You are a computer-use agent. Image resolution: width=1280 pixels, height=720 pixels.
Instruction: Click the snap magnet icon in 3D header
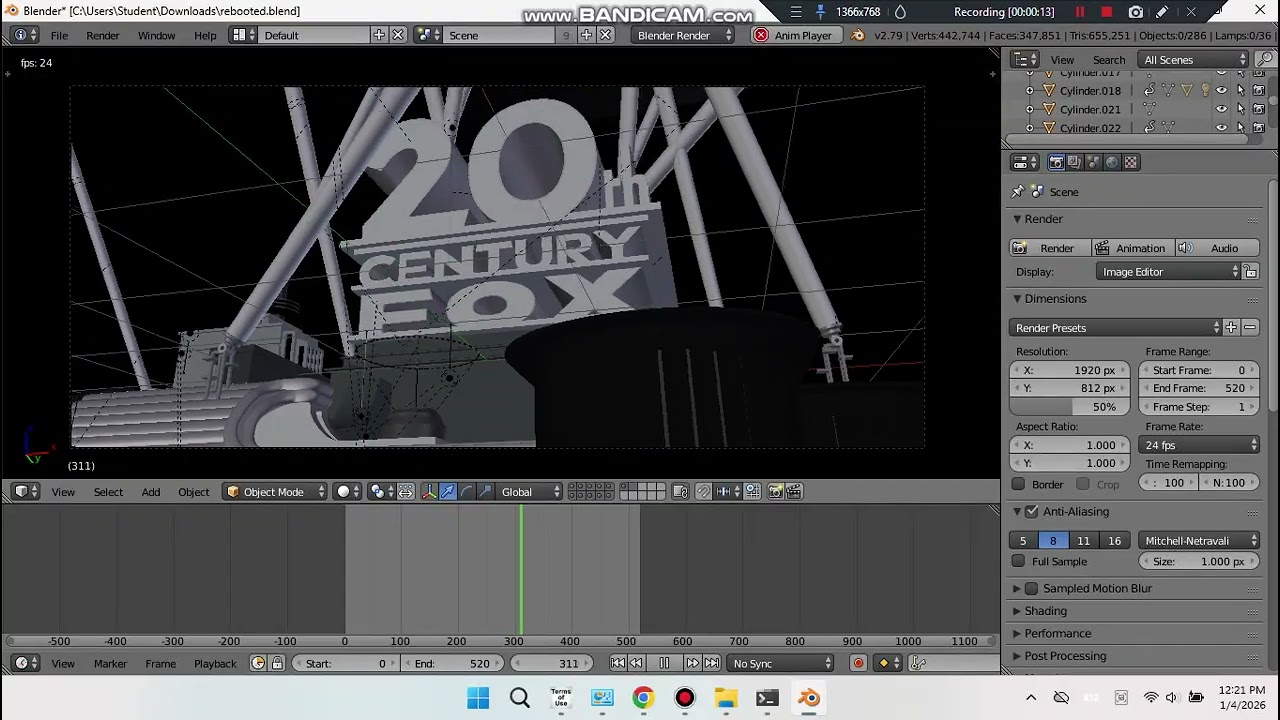703,491
